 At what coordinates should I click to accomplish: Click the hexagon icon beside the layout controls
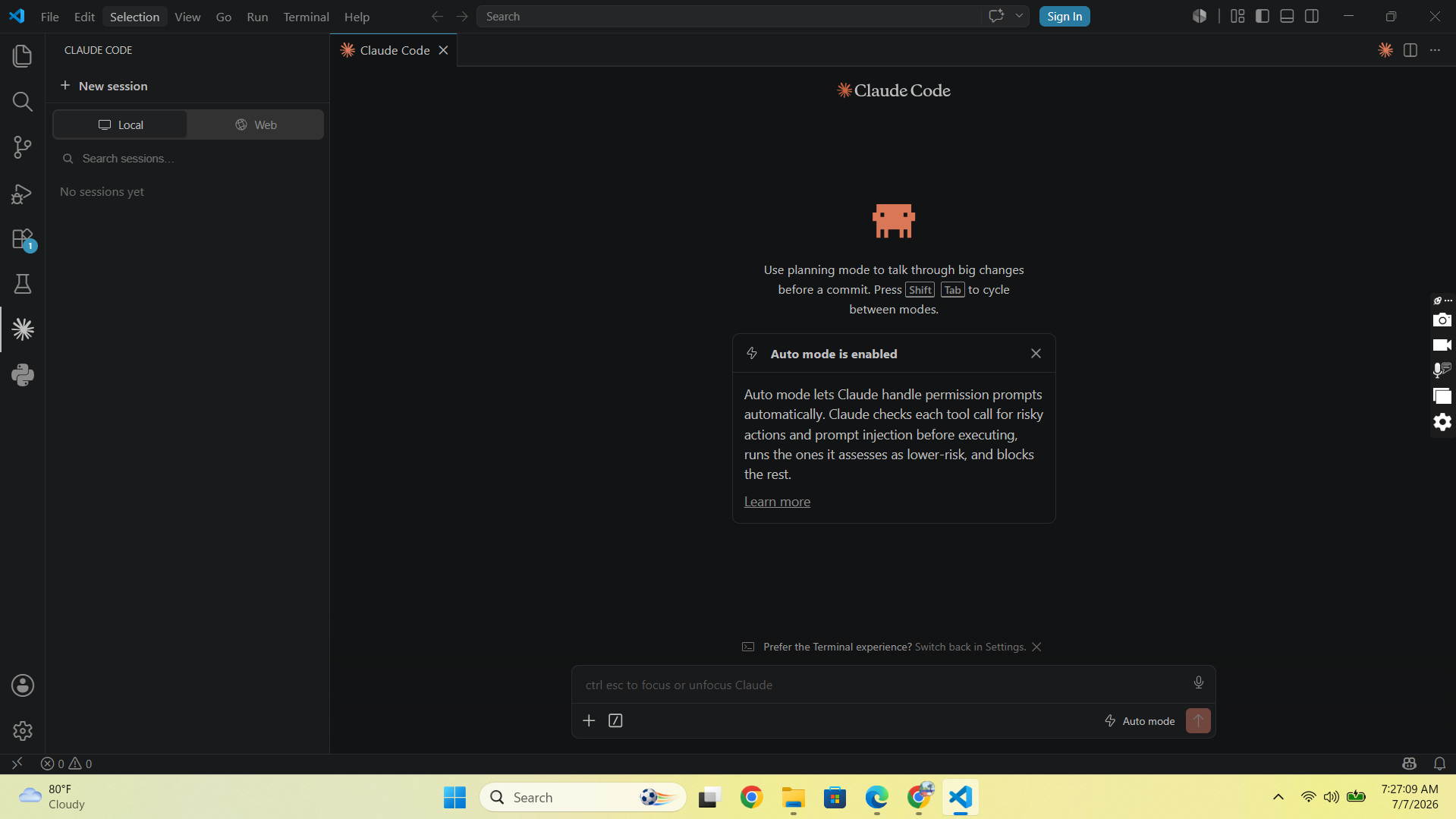(1200, 16)
